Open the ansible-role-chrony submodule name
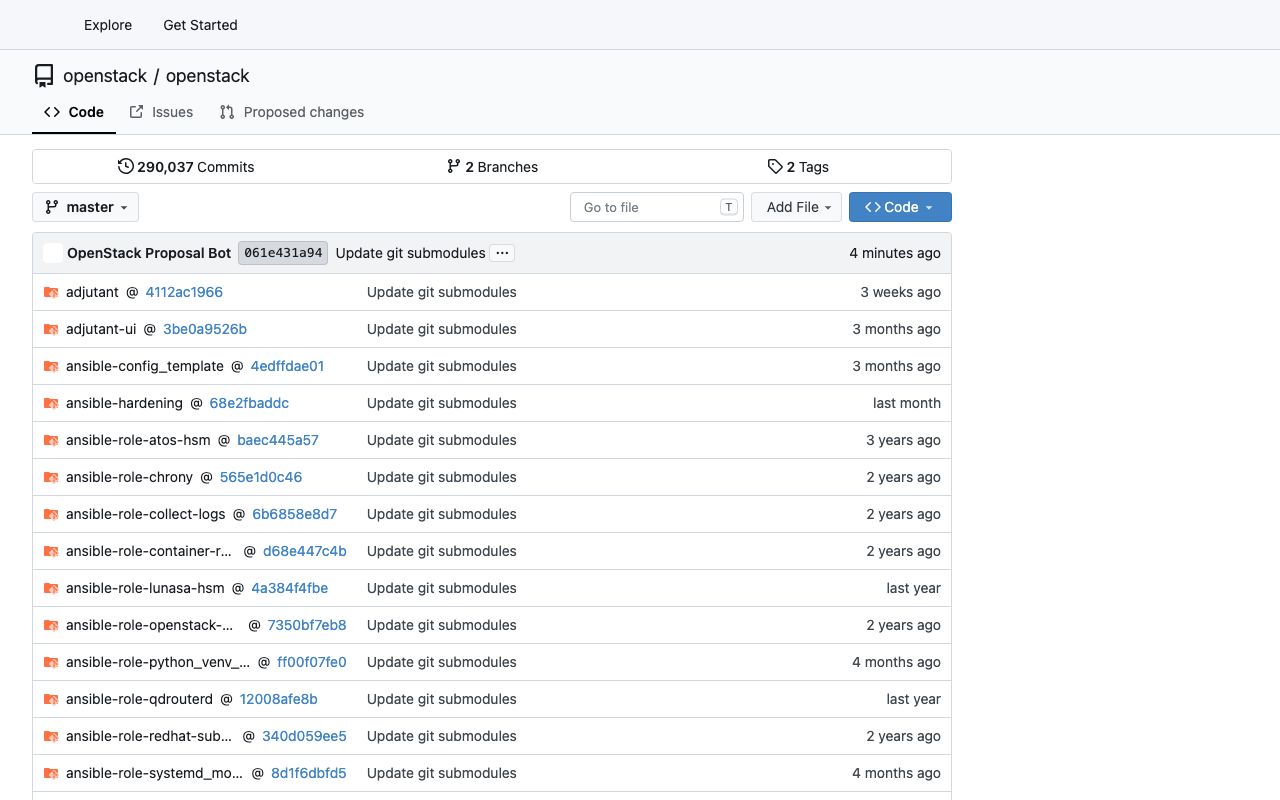This screenshot has width=1280, height=800. 129,477
